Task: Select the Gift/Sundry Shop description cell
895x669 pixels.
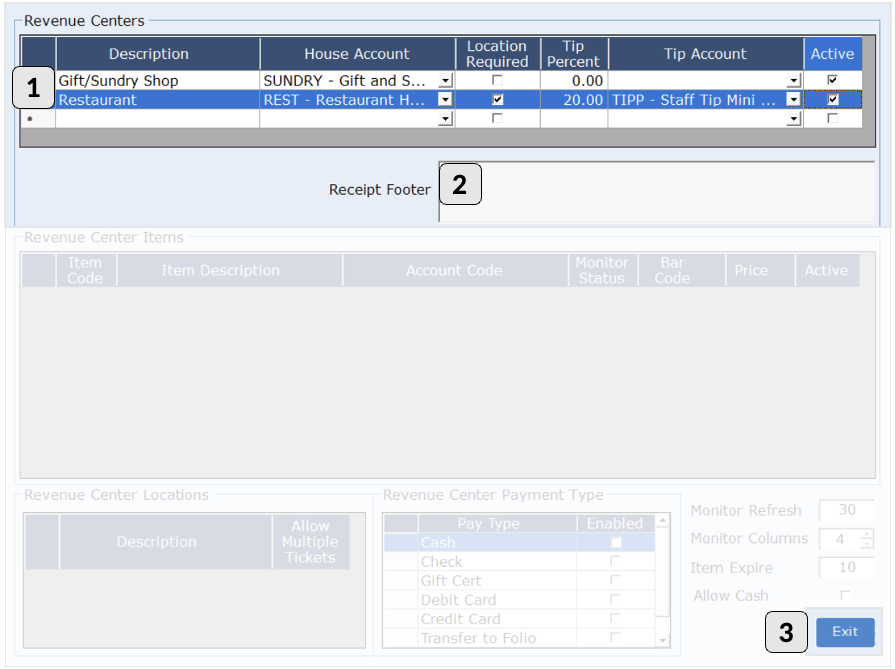Action: [157, 80]
